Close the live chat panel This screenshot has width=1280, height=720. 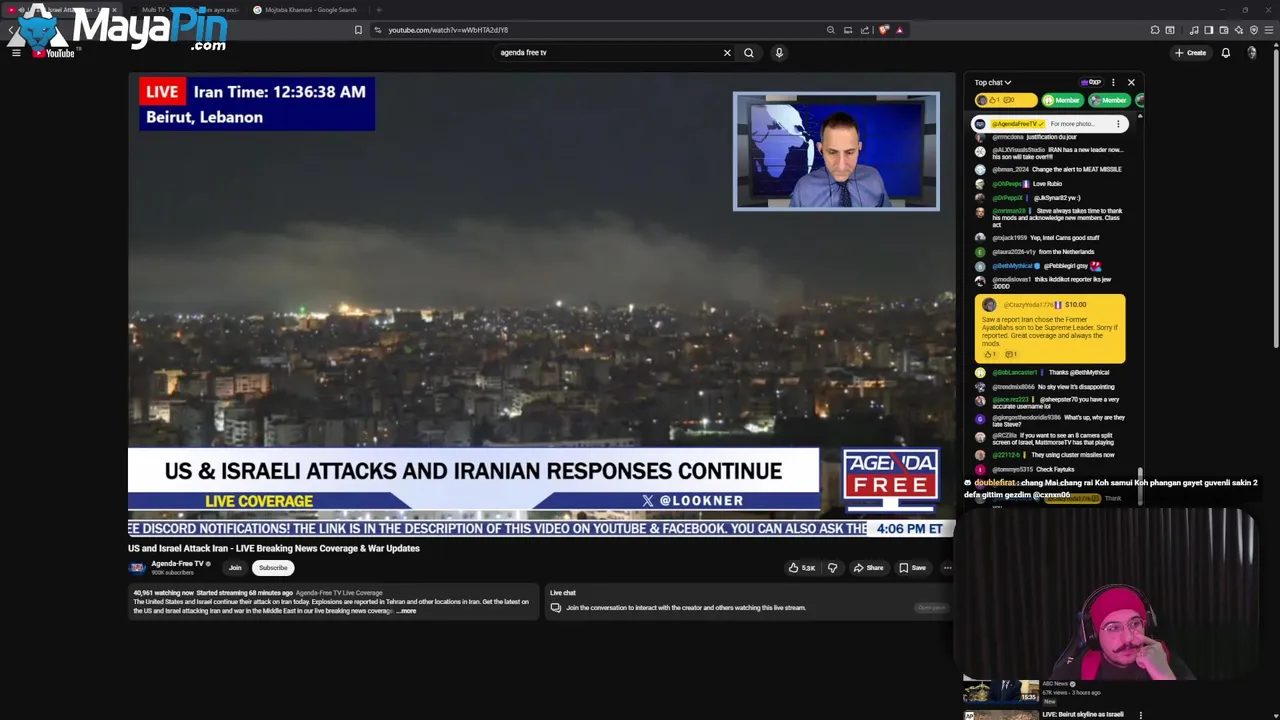coord(1131,83)
